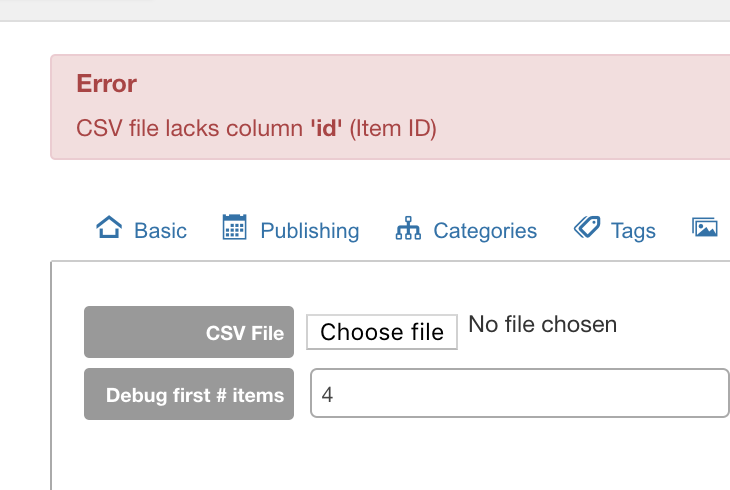Click the picture icon after Tags

click(x=704, y=227)
